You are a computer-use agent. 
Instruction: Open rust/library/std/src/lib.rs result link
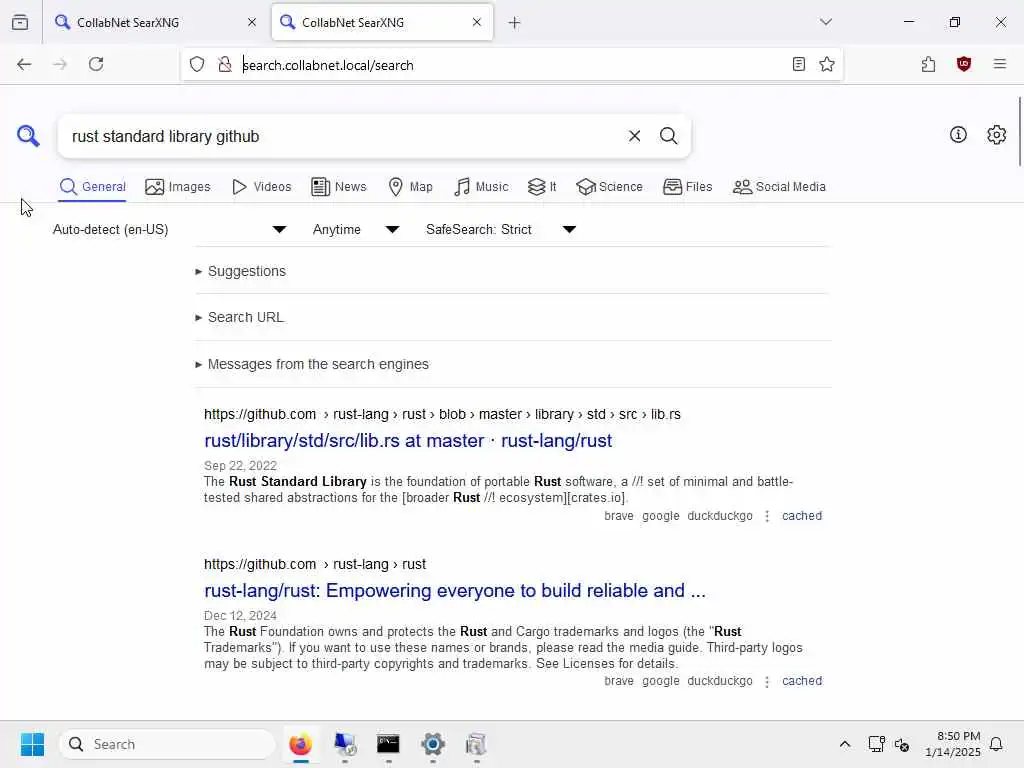(x=408, y=441)
